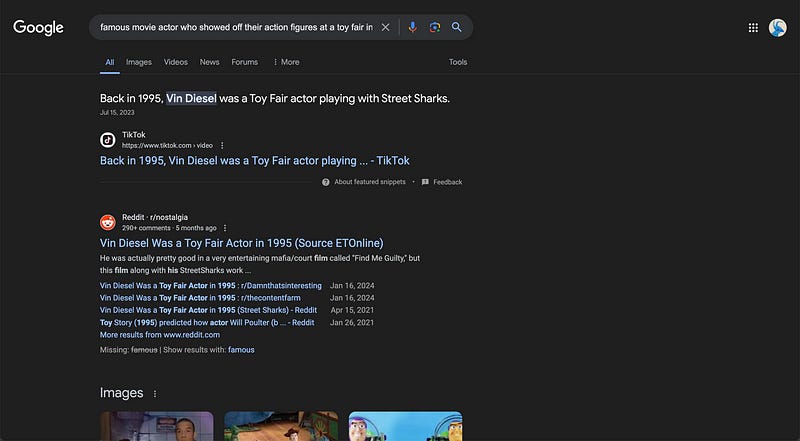Click the Images section heading
800x441 pixels.
[121, 393]
